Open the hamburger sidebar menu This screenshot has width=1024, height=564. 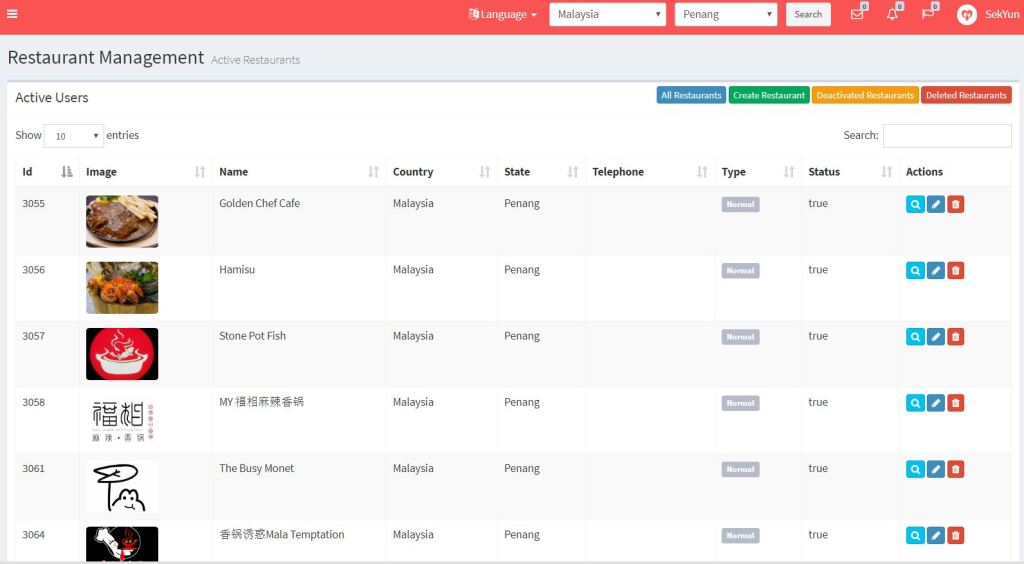tap(12, 14)
